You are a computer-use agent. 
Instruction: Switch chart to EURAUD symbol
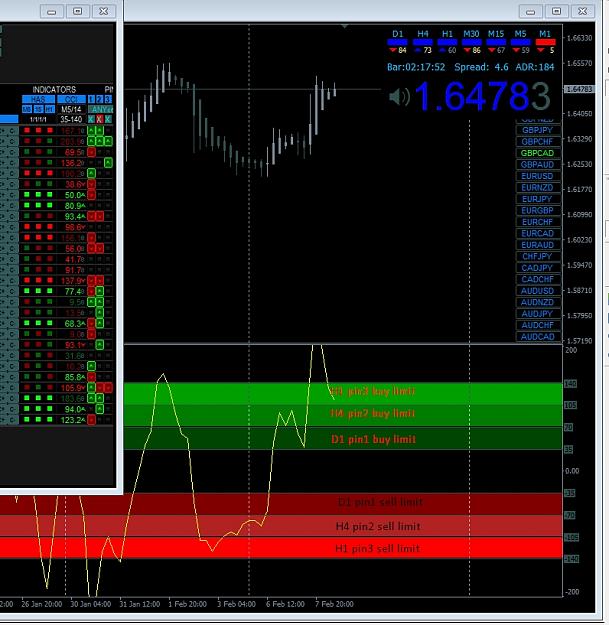coord(537,245)
